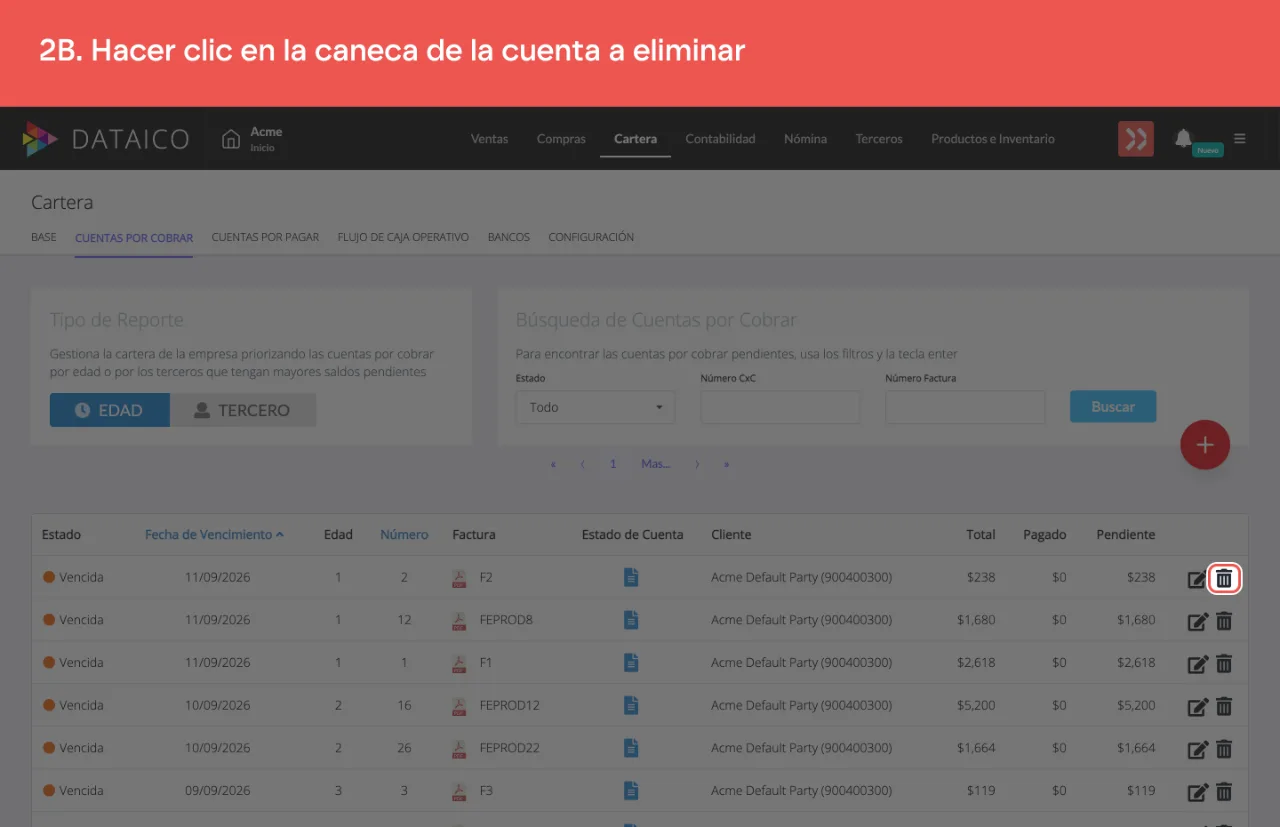This screenshot has height=827, width=1280.
Task: Click the red plus add button
Action: point(1205,445)
